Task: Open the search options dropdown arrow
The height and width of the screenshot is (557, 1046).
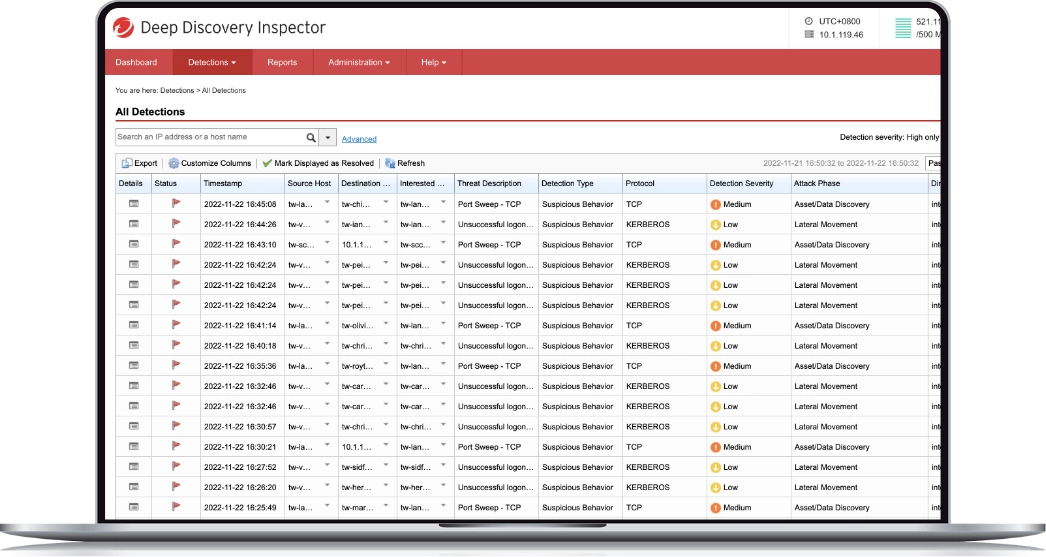Action: point(328,137)
